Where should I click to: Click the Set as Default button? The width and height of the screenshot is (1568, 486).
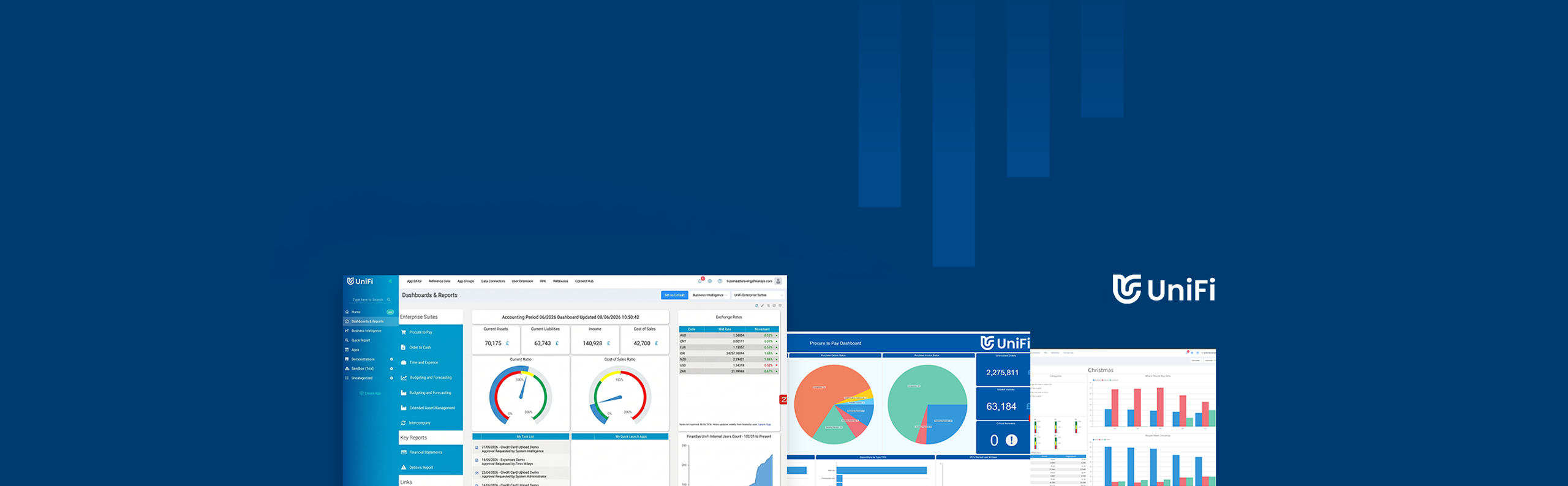click(674, 295)
